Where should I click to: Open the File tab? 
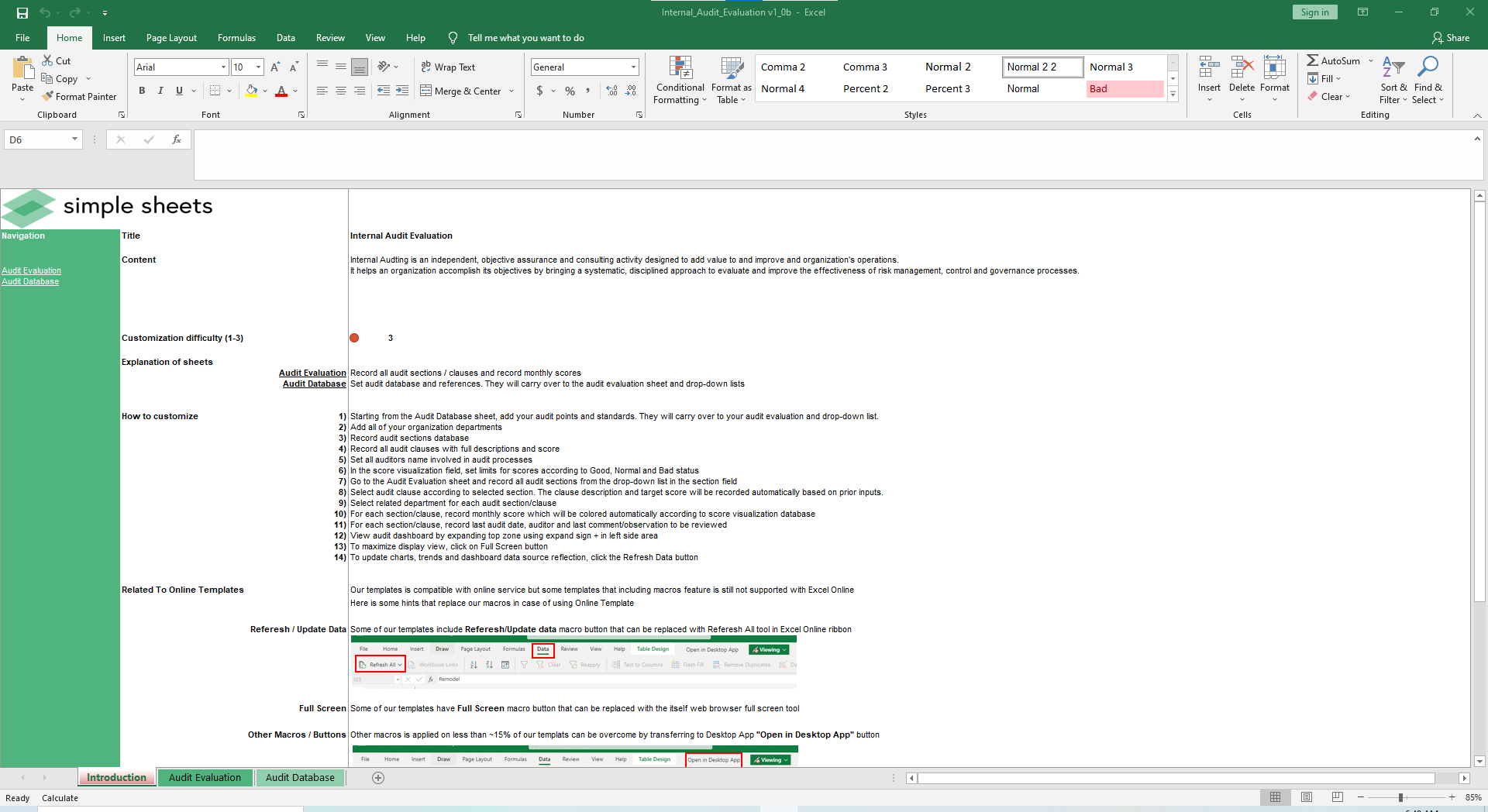pos(22,38)
